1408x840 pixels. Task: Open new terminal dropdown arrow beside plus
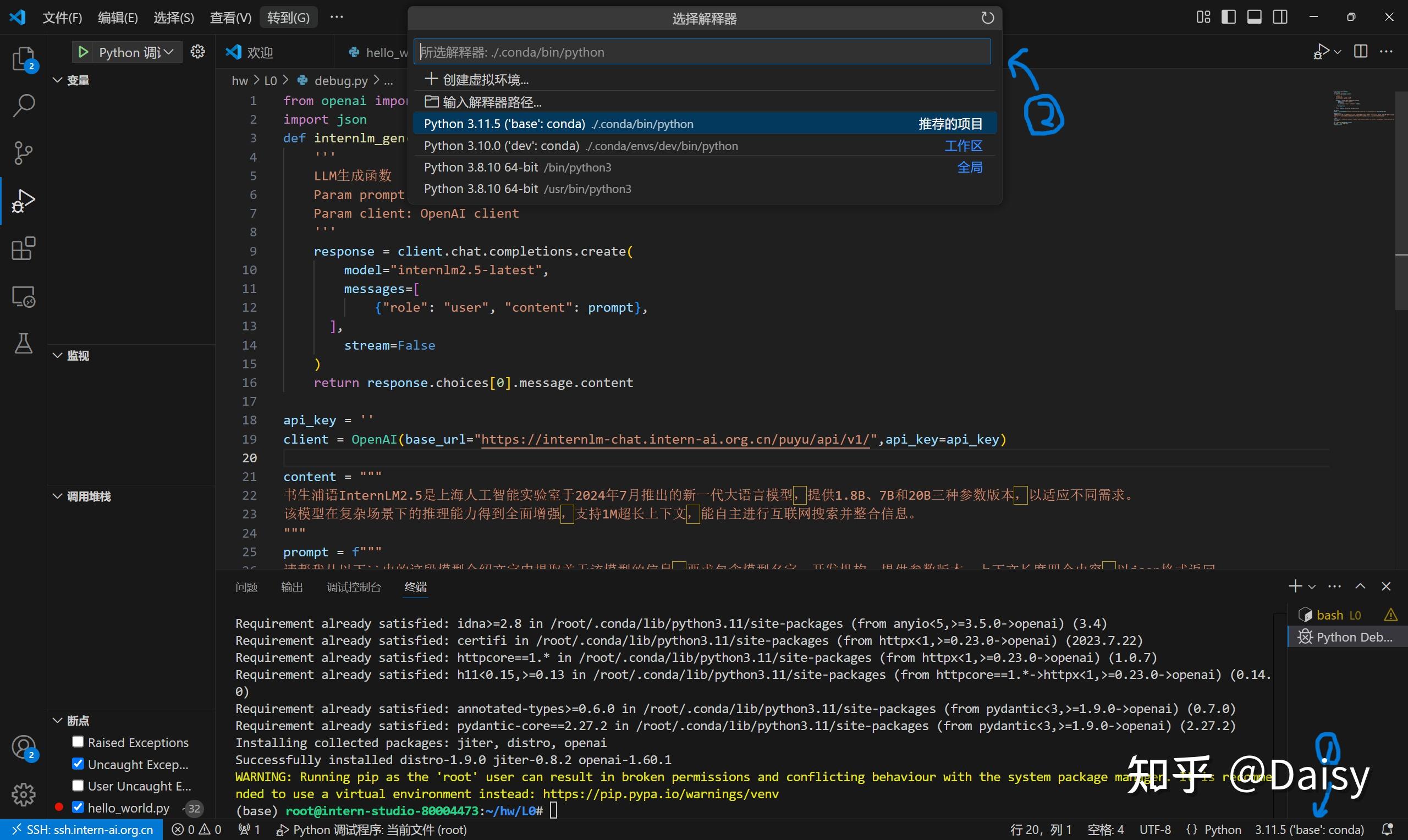tap(1312, 587)
